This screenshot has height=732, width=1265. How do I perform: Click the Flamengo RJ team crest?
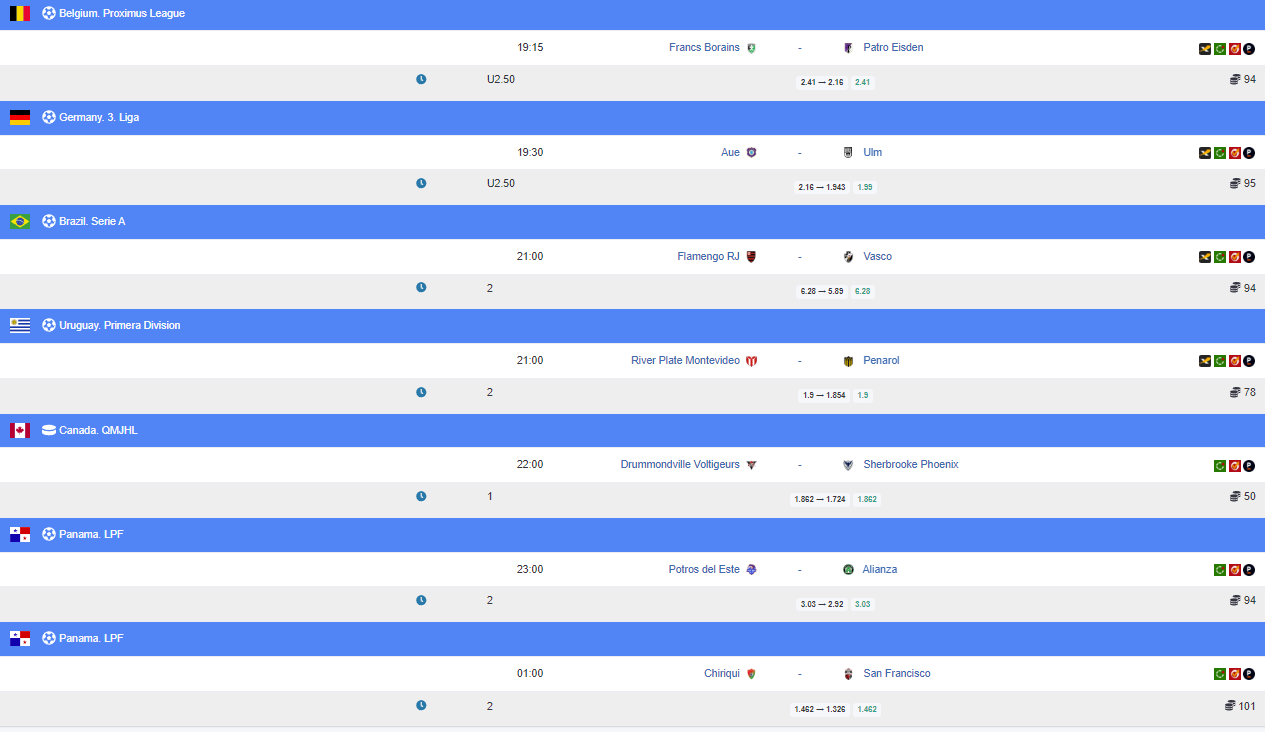coord(752,257)
